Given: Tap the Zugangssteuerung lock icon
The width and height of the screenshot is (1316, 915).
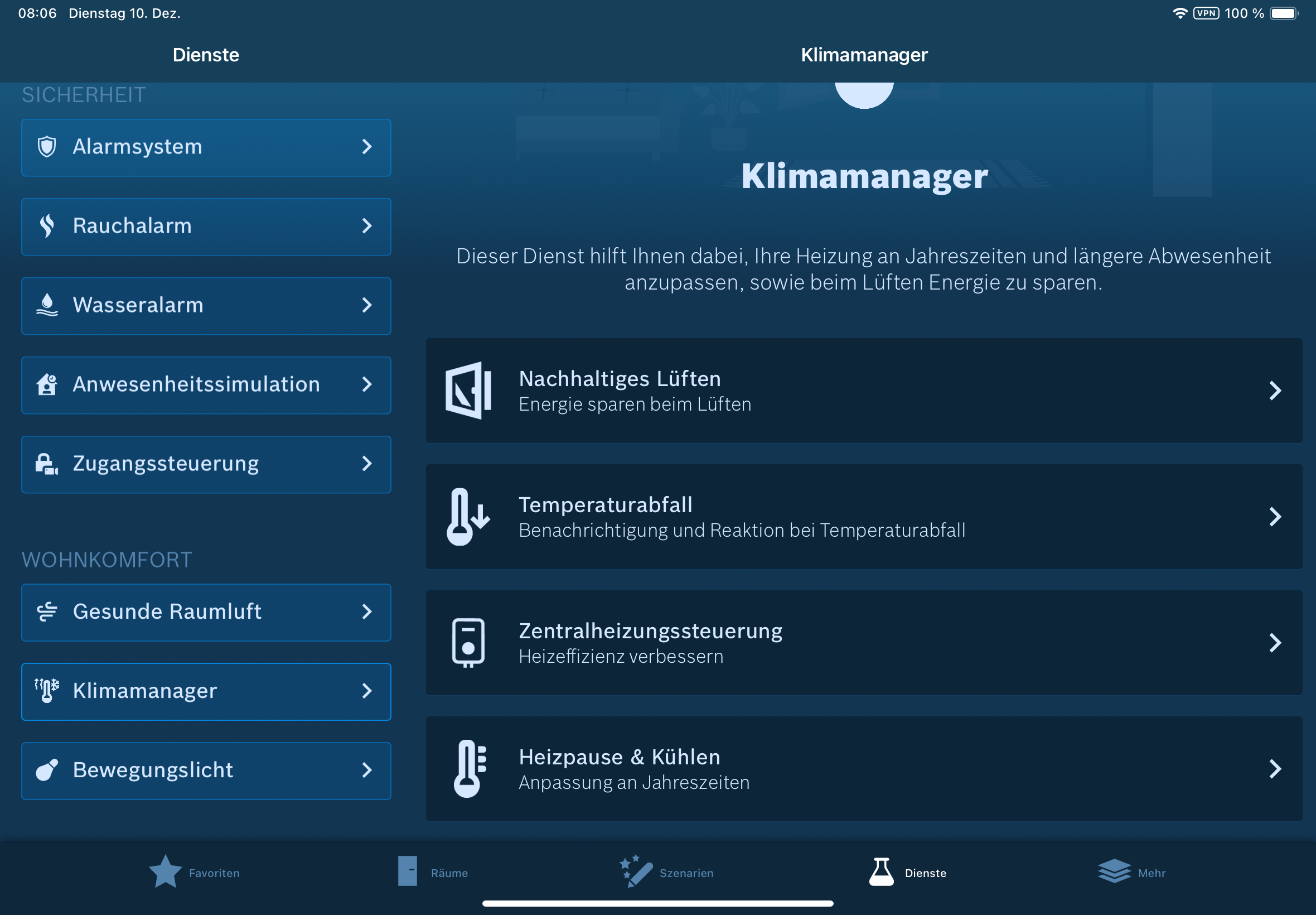Looking at the screenshot, I should [46, 463].
